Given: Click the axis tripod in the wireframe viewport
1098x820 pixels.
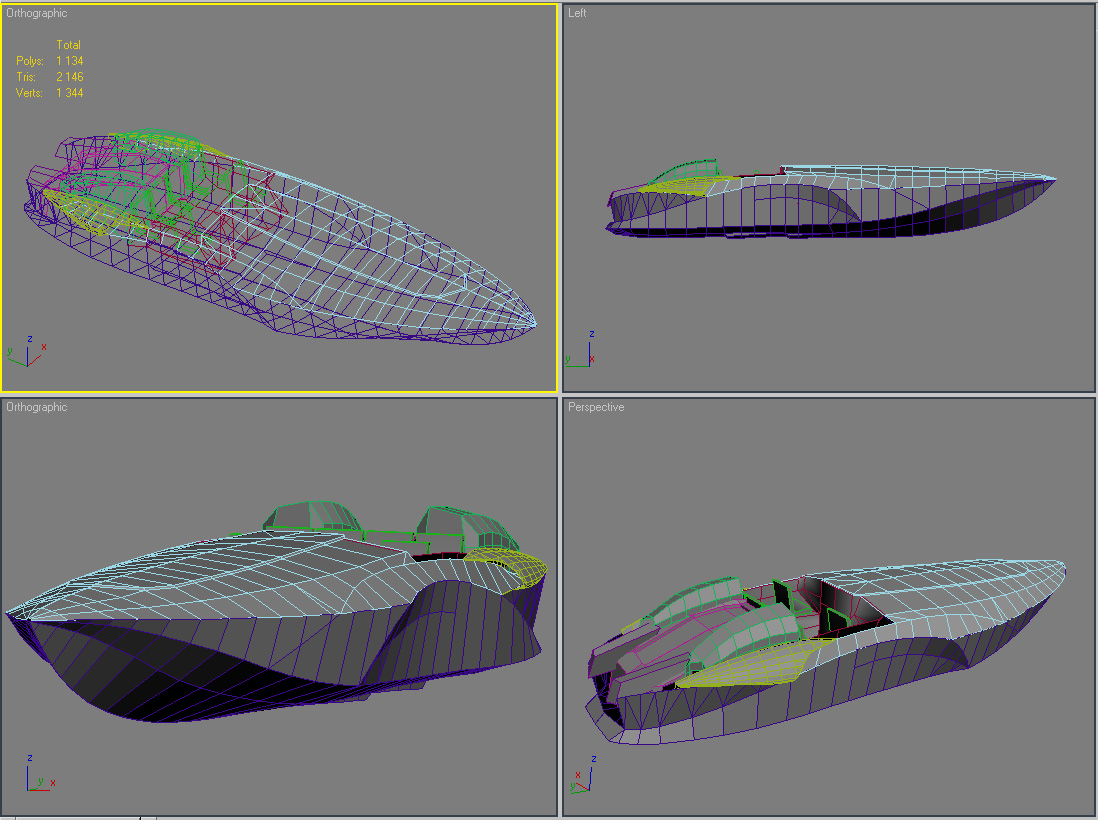Looking at the screenshot, I should point(27,352).
